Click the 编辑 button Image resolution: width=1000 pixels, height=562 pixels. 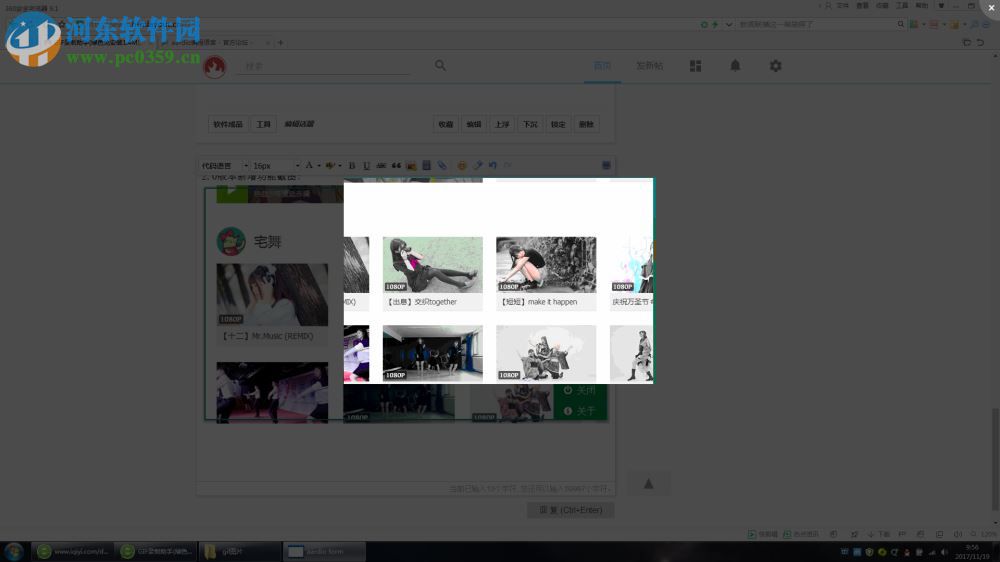point(474,124)
